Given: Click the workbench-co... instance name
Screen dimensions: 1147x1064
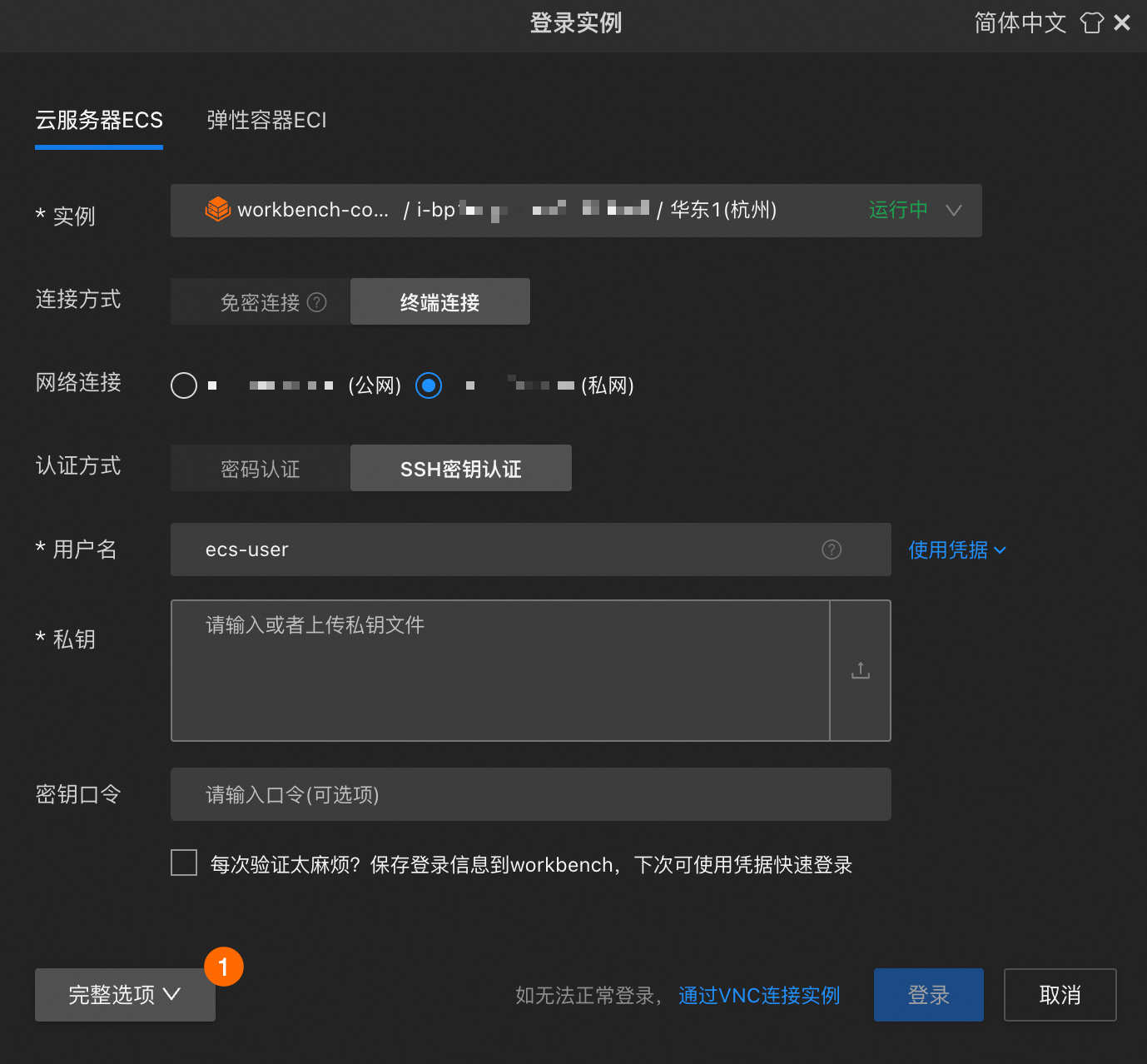Looking at the screenshot, I should [x=313, y=210].
